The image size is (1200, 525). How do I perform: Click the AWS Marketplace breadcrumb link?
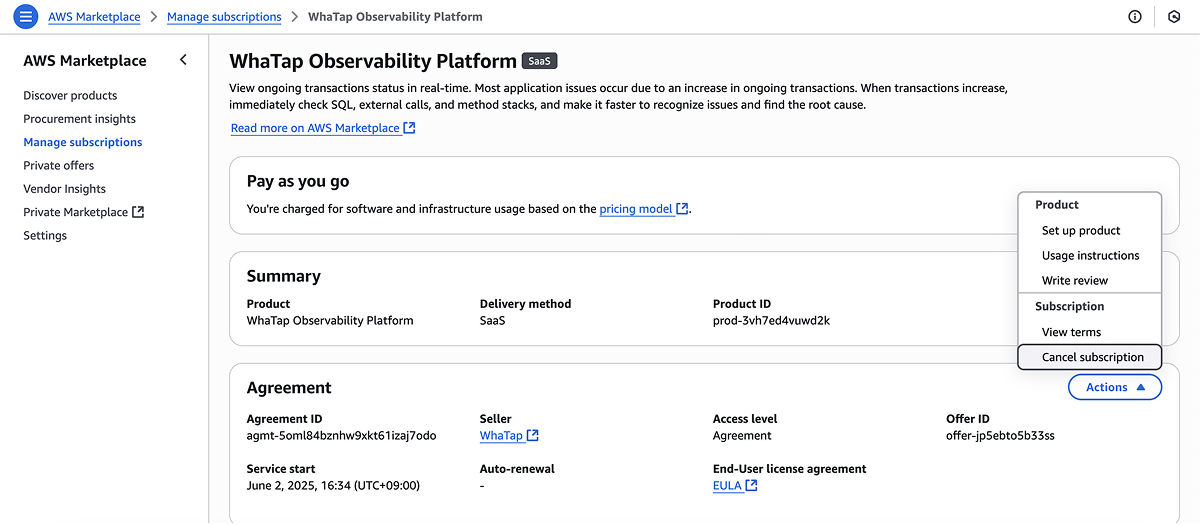(94, 17)
